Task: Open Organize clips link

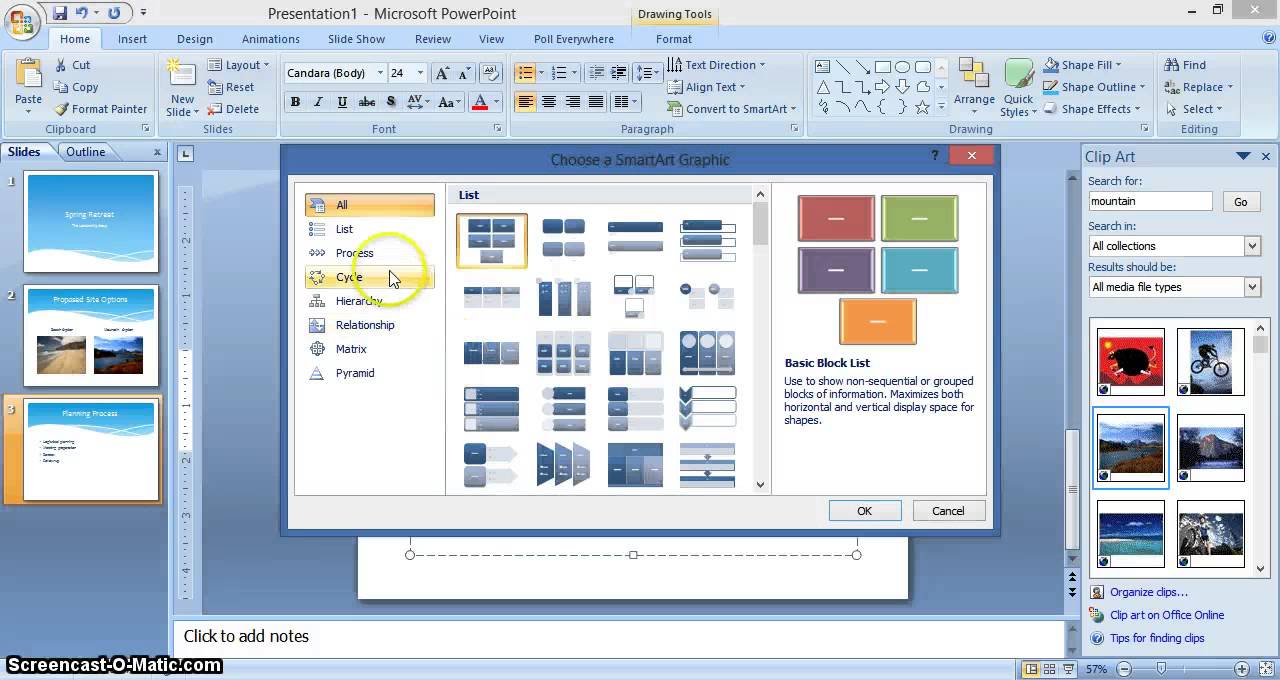Action: pyautogui.click(x=1149, y=592)
